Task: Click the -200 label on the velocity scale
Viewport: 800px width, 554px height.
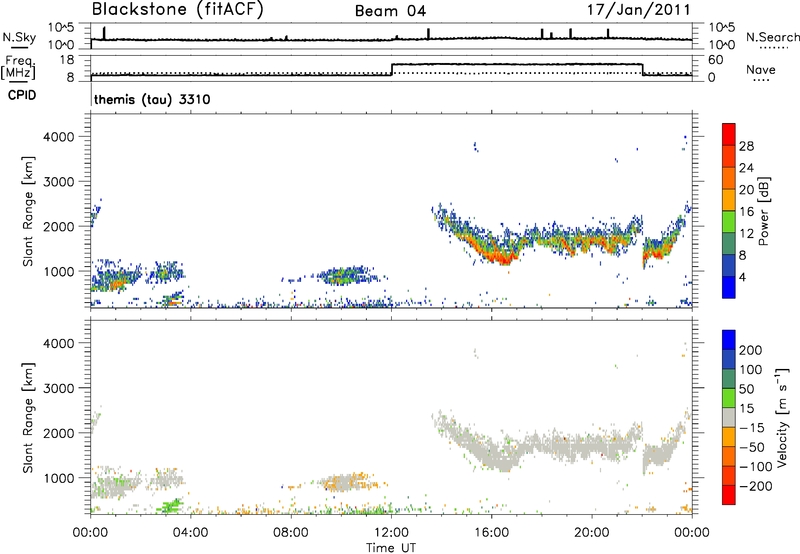Action: 755,486
